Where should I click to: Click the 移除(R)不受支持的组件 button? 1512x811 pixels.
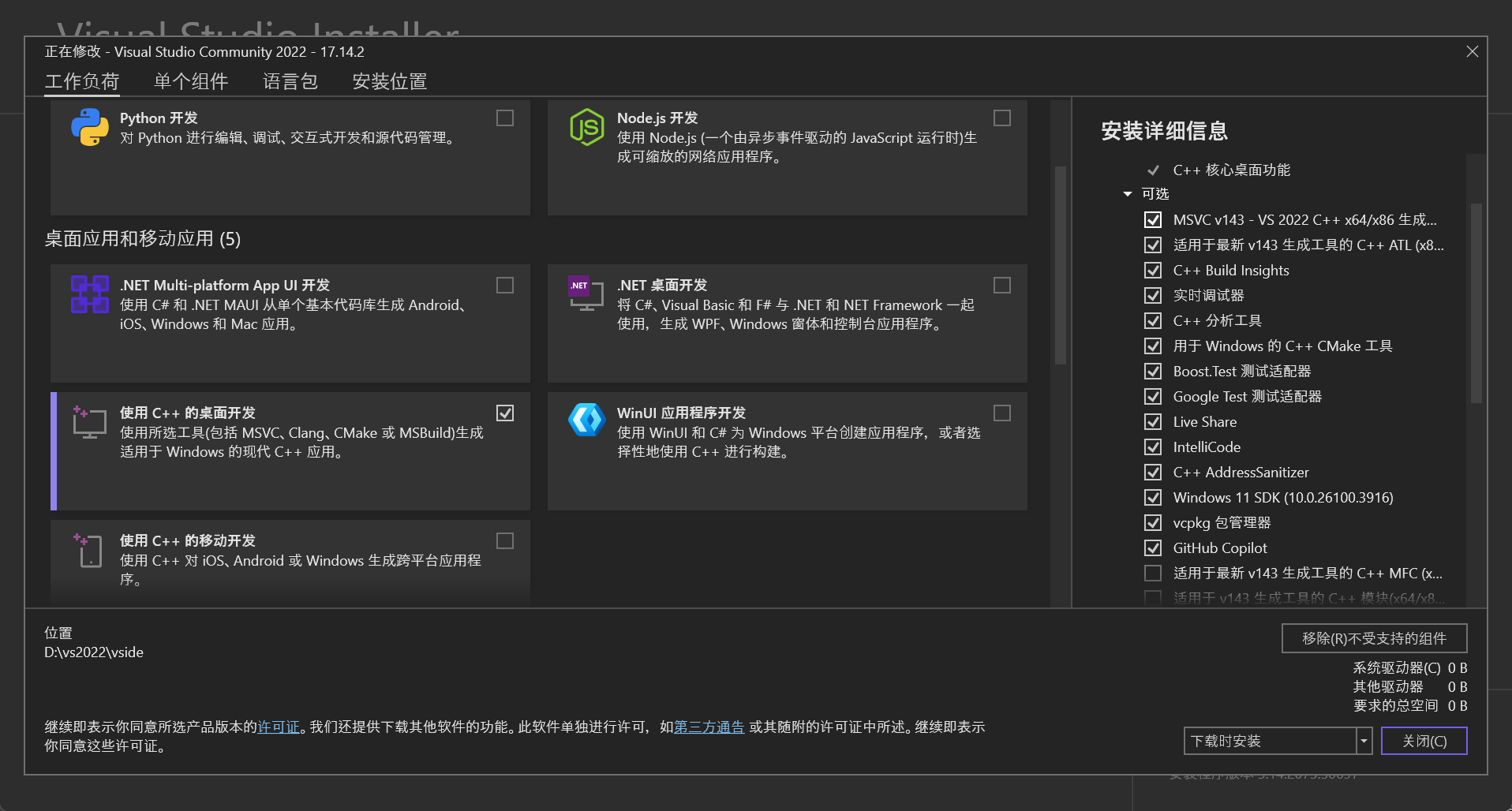(x=1374, y=638)
